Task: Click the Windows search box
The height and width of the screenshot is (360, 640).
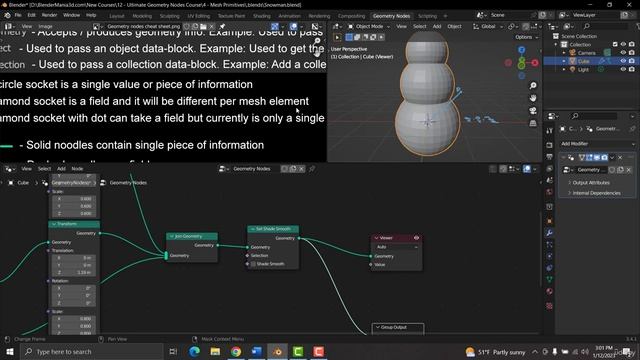Action: [92, 351]
